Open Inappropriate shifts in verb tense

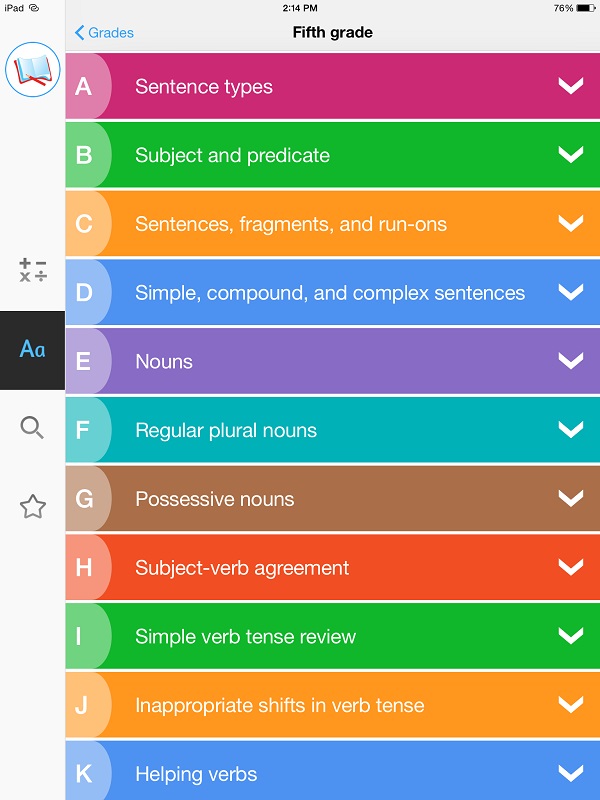[333, 705]
